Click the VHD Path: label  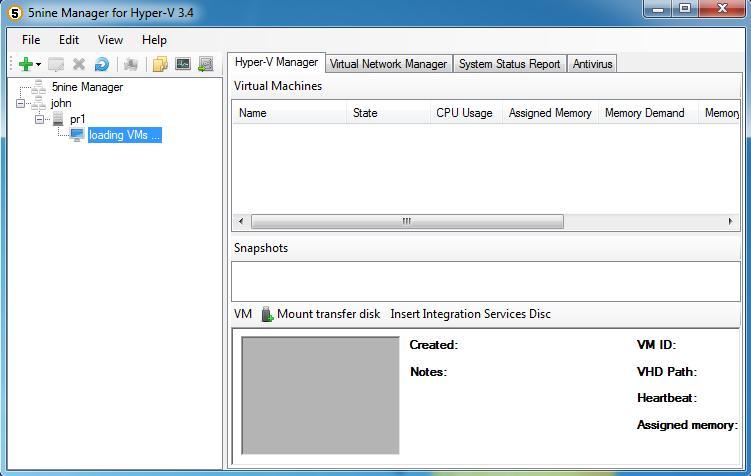tap(667, 372)
